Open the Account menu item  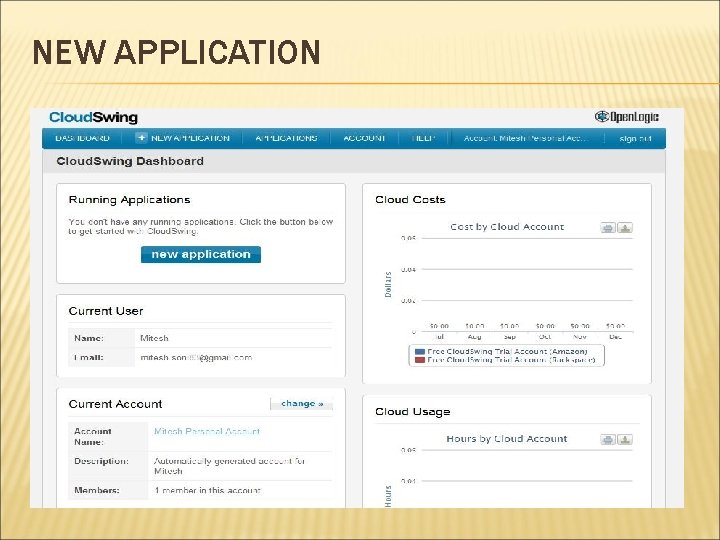(364, 138)
